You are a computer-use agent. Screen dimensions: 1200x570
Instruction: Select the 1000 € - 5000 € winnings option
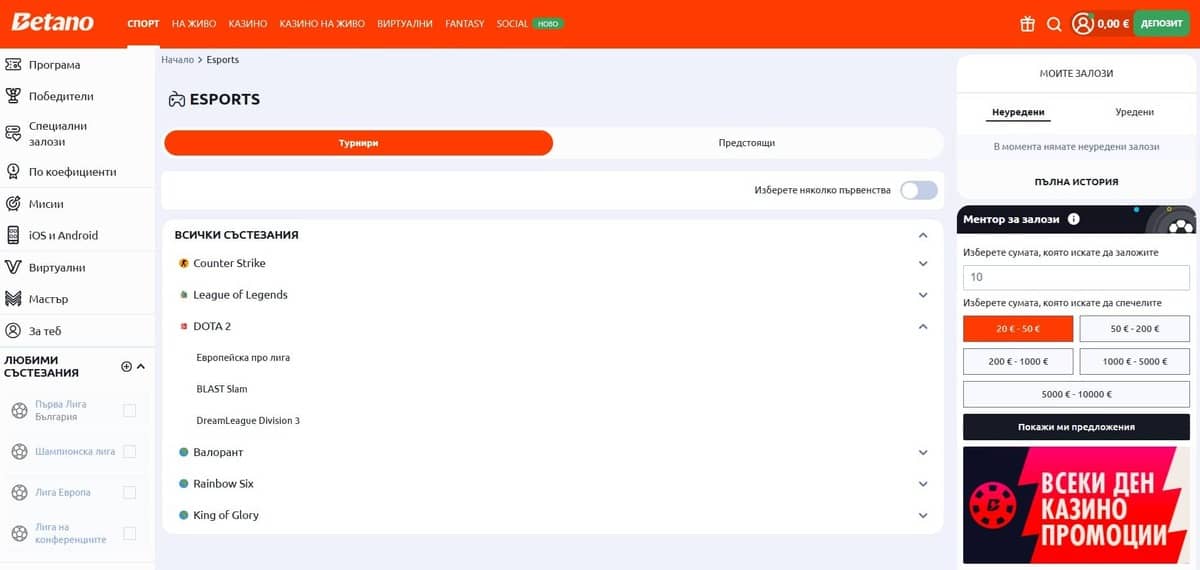(1135, 361)
